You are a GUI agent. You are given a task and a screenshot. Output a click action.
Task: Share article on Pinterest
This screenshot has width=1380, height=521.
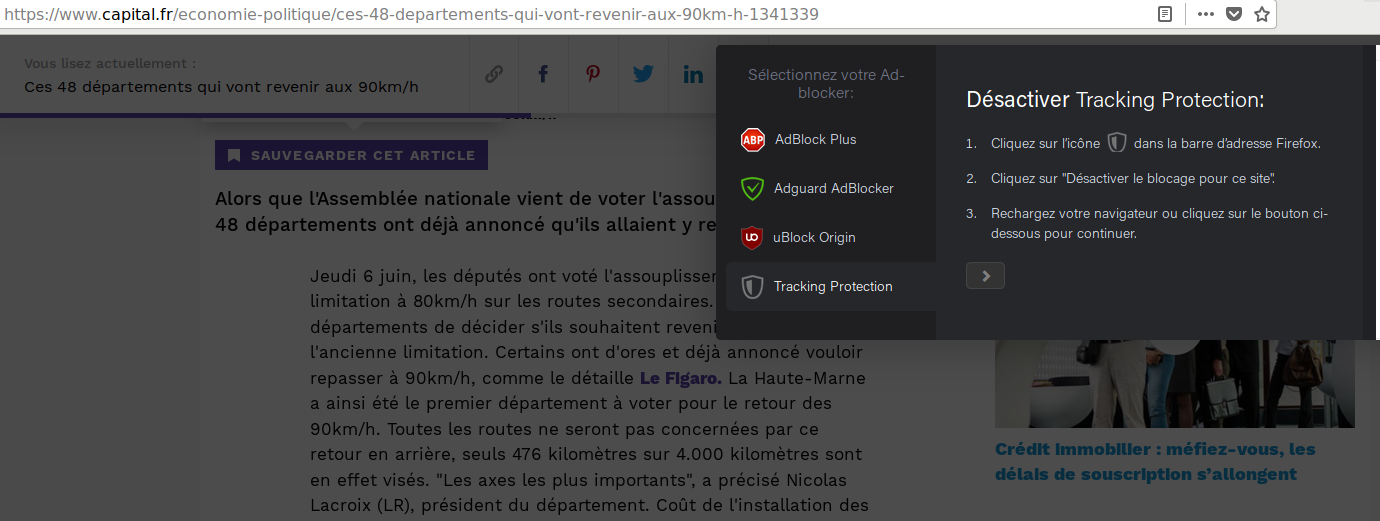point(593,74)
